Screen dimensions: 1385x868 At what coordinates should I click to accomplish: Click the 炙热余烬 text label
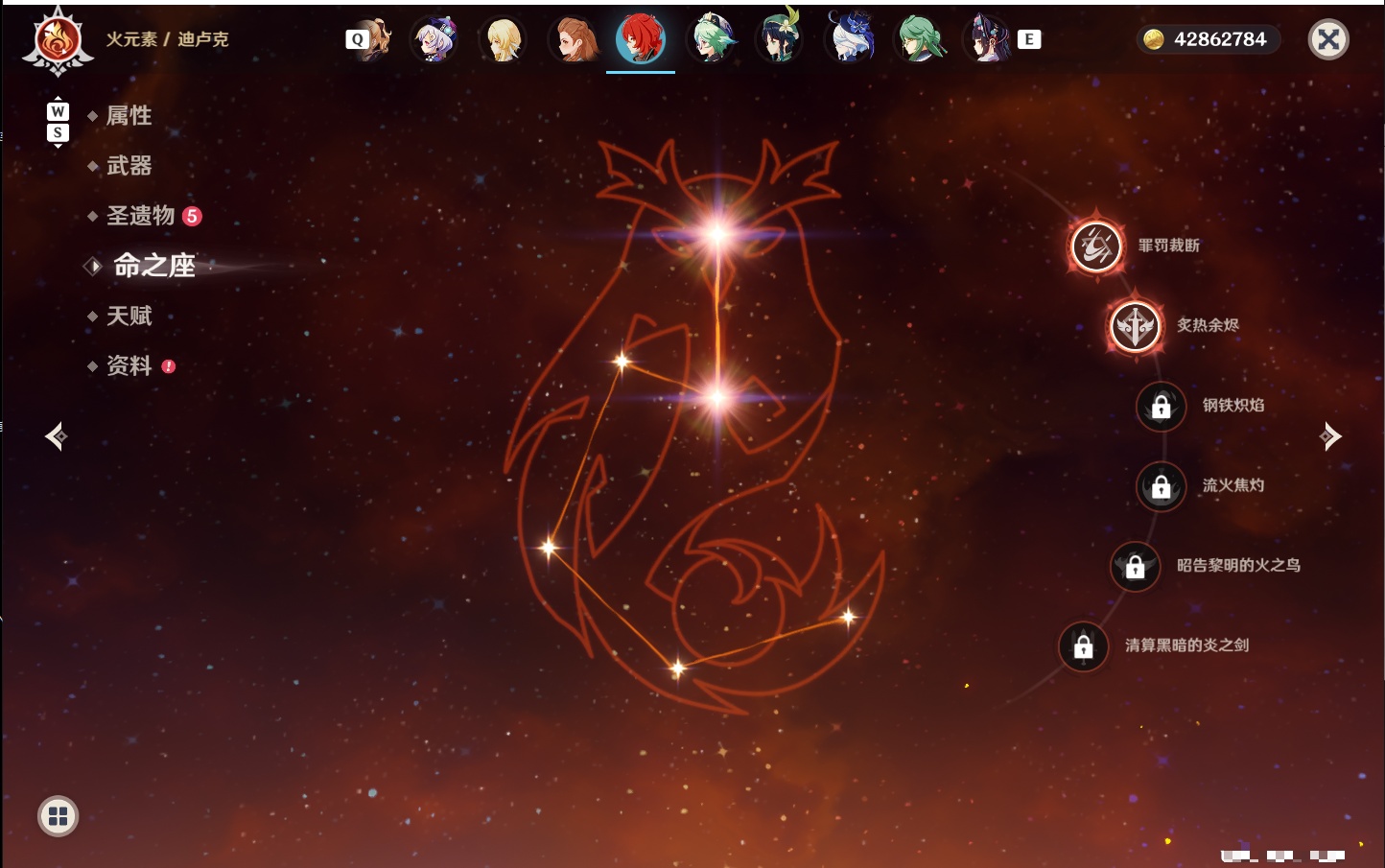[1209, 325]
